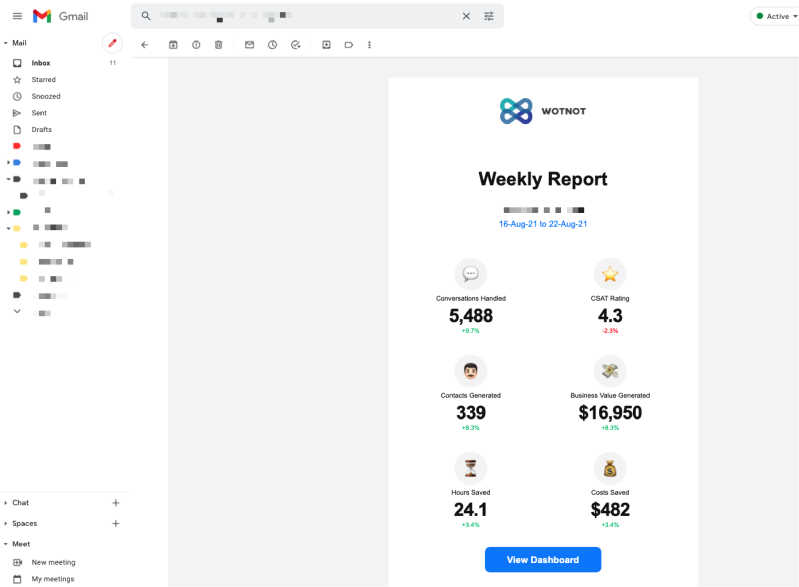The height and width of the screenshot is (587, 799).
Task: Compose a new email with pencil icon
Action: tap(112, 43)
